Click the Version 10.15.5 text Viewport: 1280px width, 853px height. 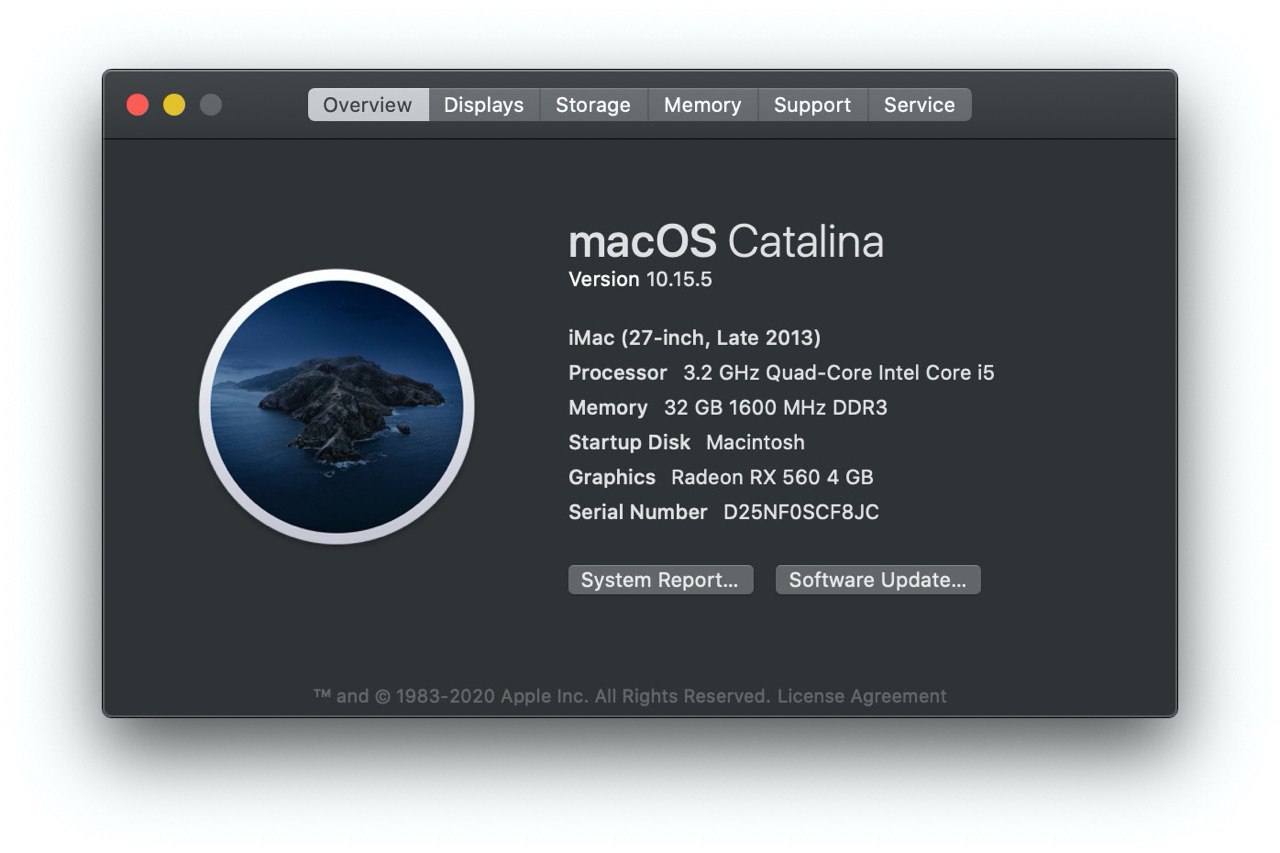pos(640,279)
